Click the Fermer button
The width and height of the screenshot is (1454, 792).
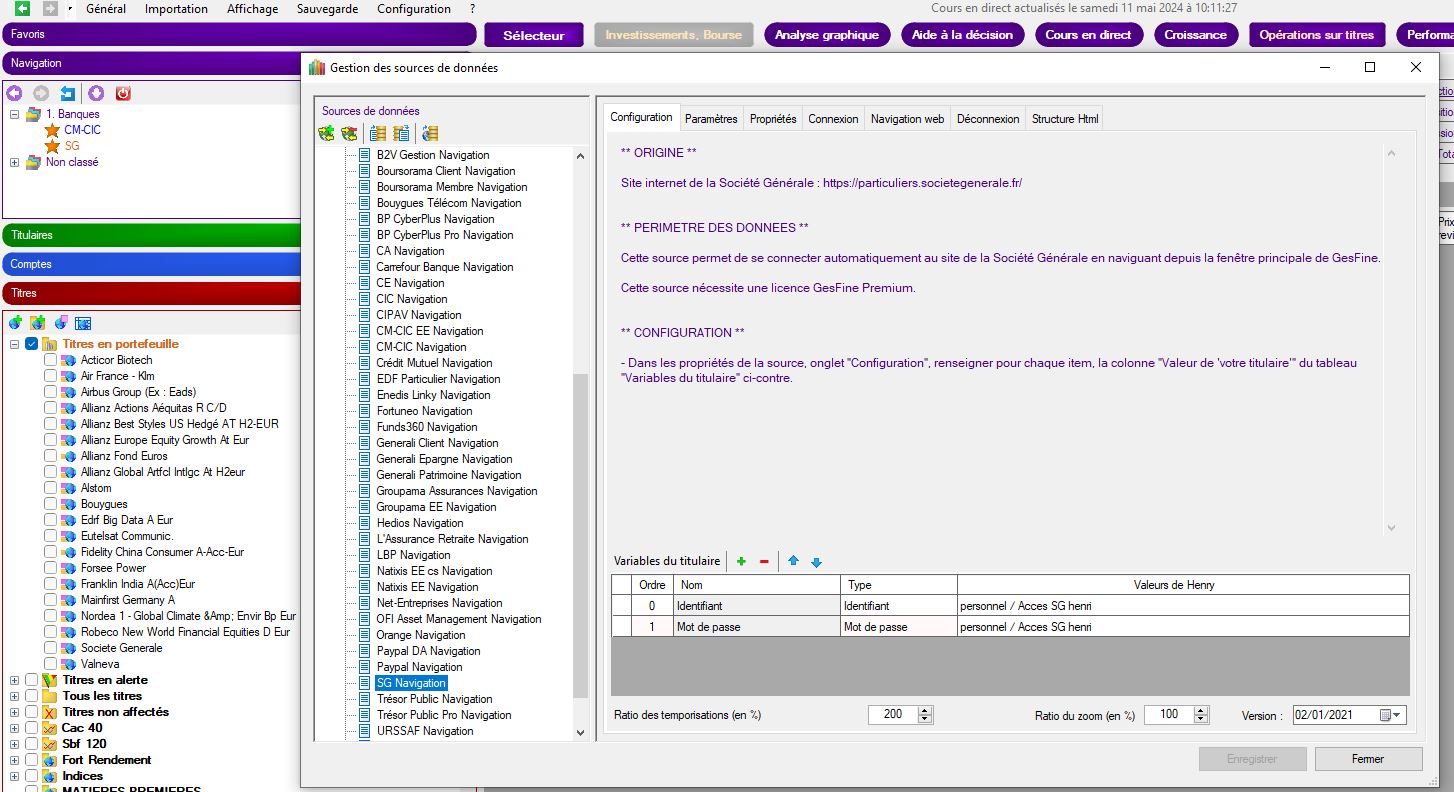coord(1367,759)
